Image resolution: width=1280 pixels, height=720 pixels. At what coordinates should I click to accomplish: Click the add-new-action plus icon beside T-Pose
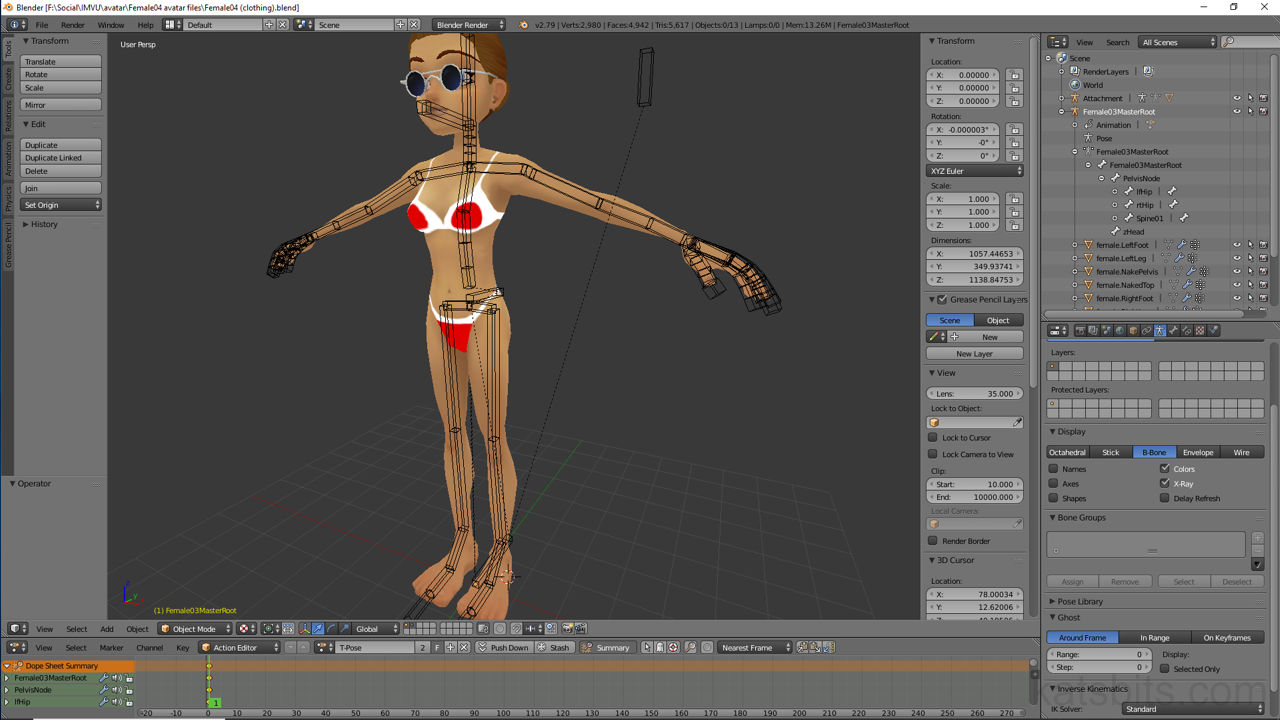click(x=450, y=648)
